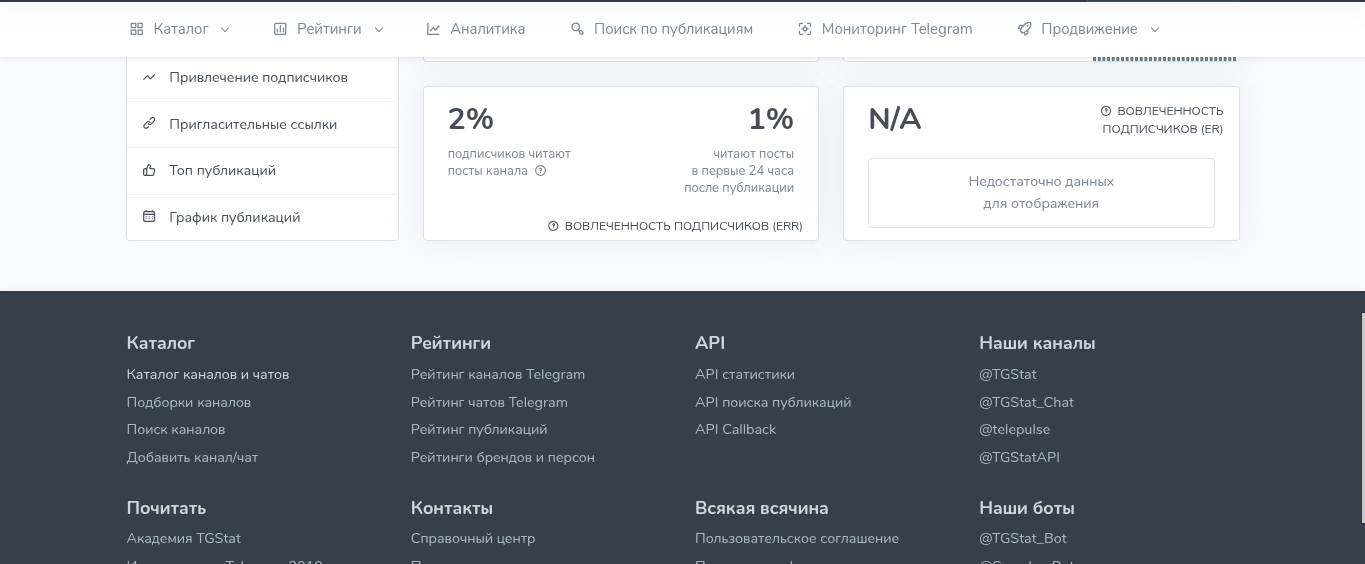Image resolution: width=1365 pixels, height=564 pixels.
Task: Click the N/A engagement value
Action: pos(895,119)
